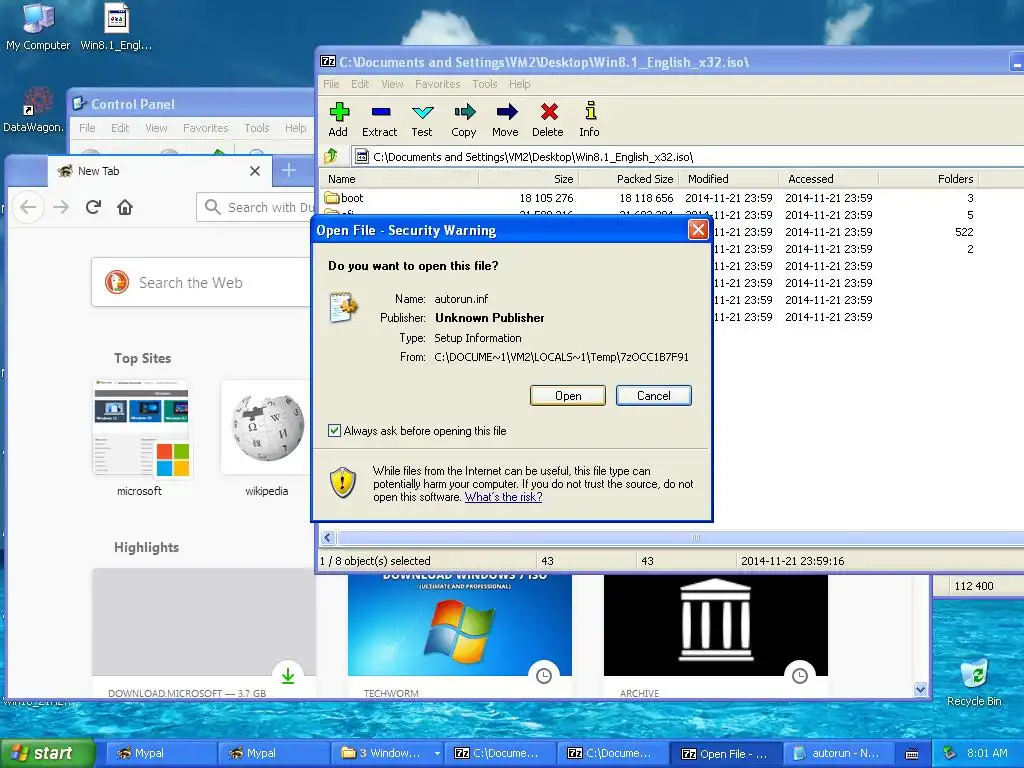
Task: Click Open in the Security Warning dialog
Action: pos(568,396)
